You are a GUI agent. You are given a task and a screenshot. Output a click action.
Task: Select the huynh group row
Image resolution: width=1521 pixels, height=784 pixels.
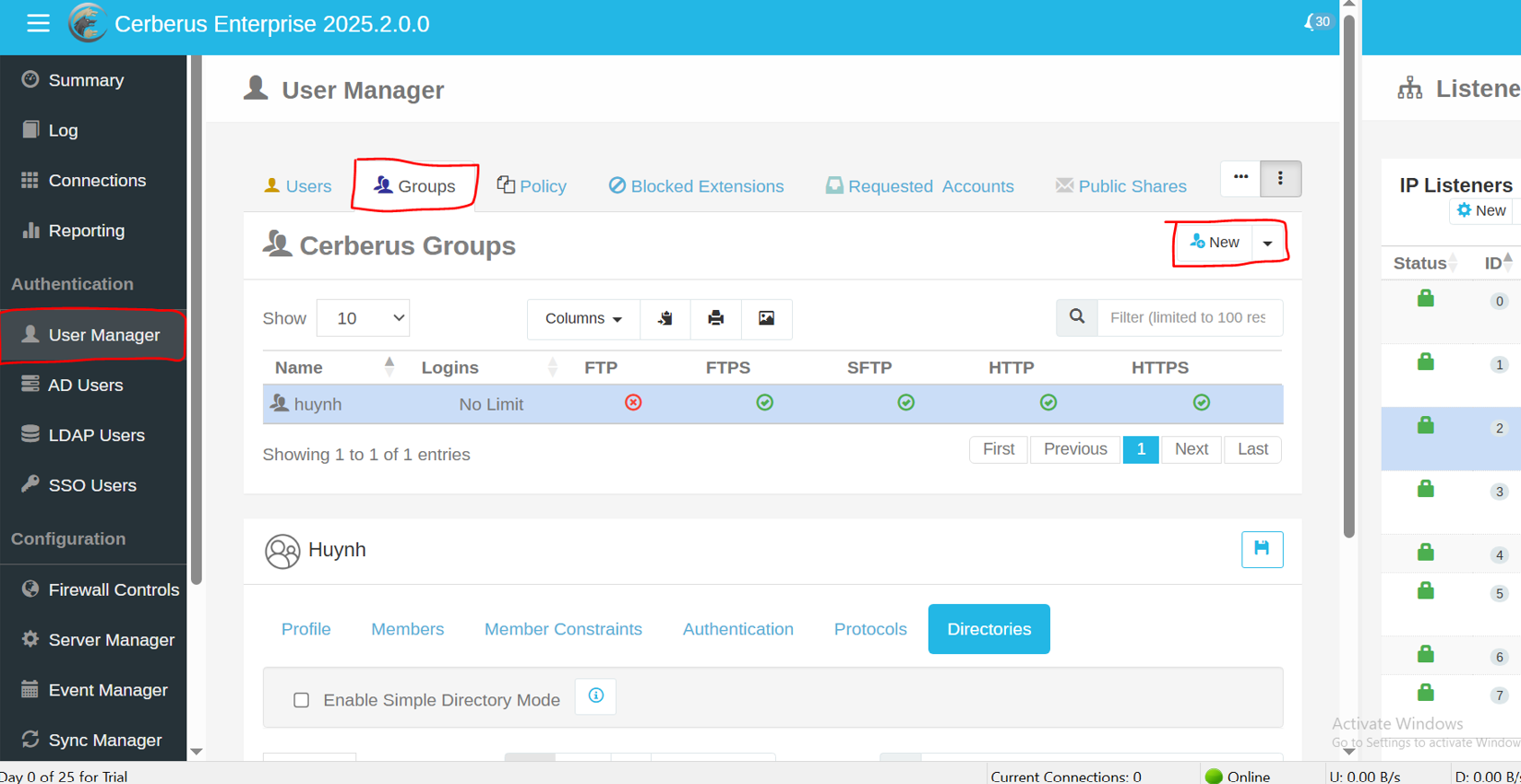tap(772, 404)
